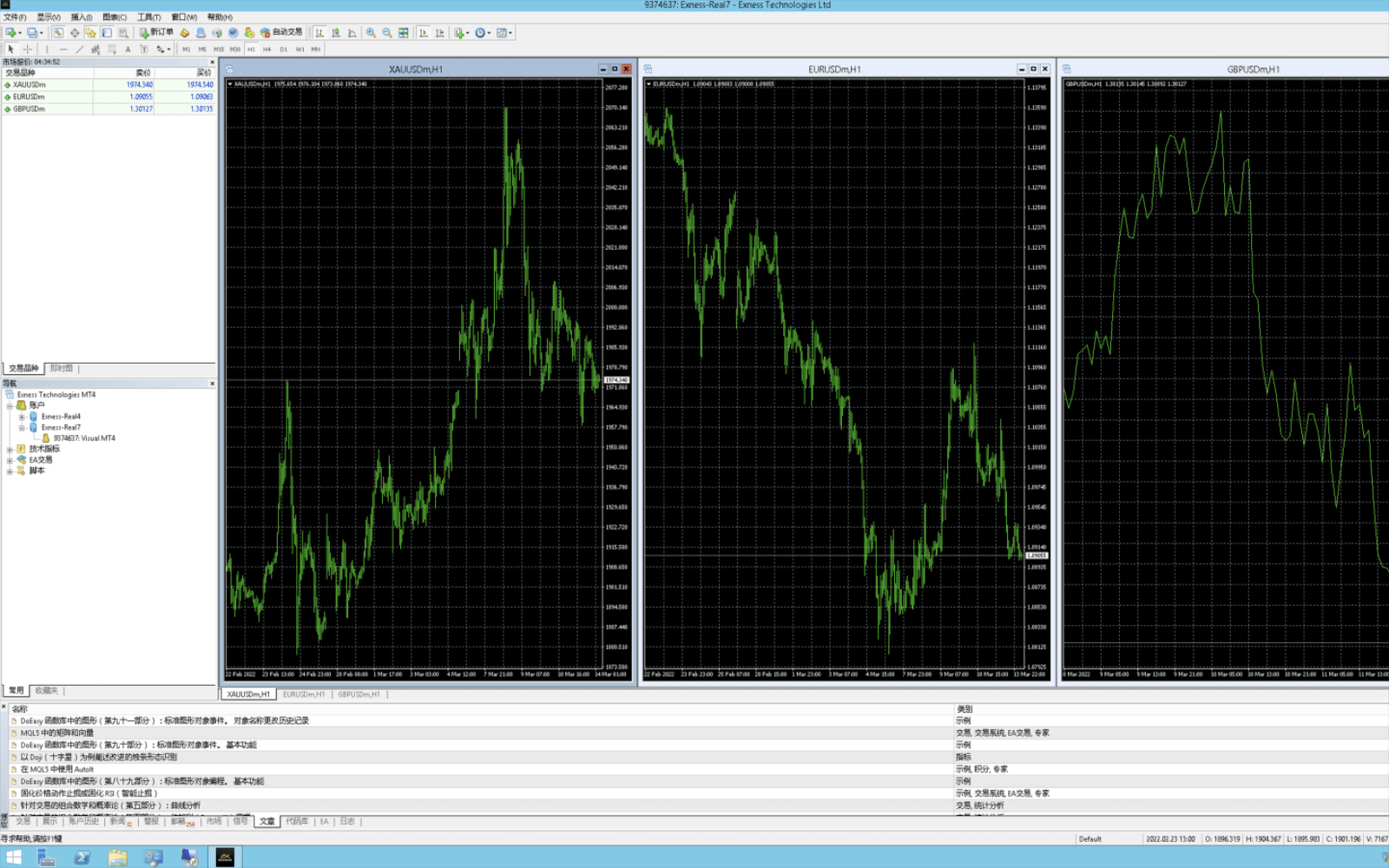1389x868 pixels.
Task: Select the EURUSDm row in Market Watch
Action: 30,97
